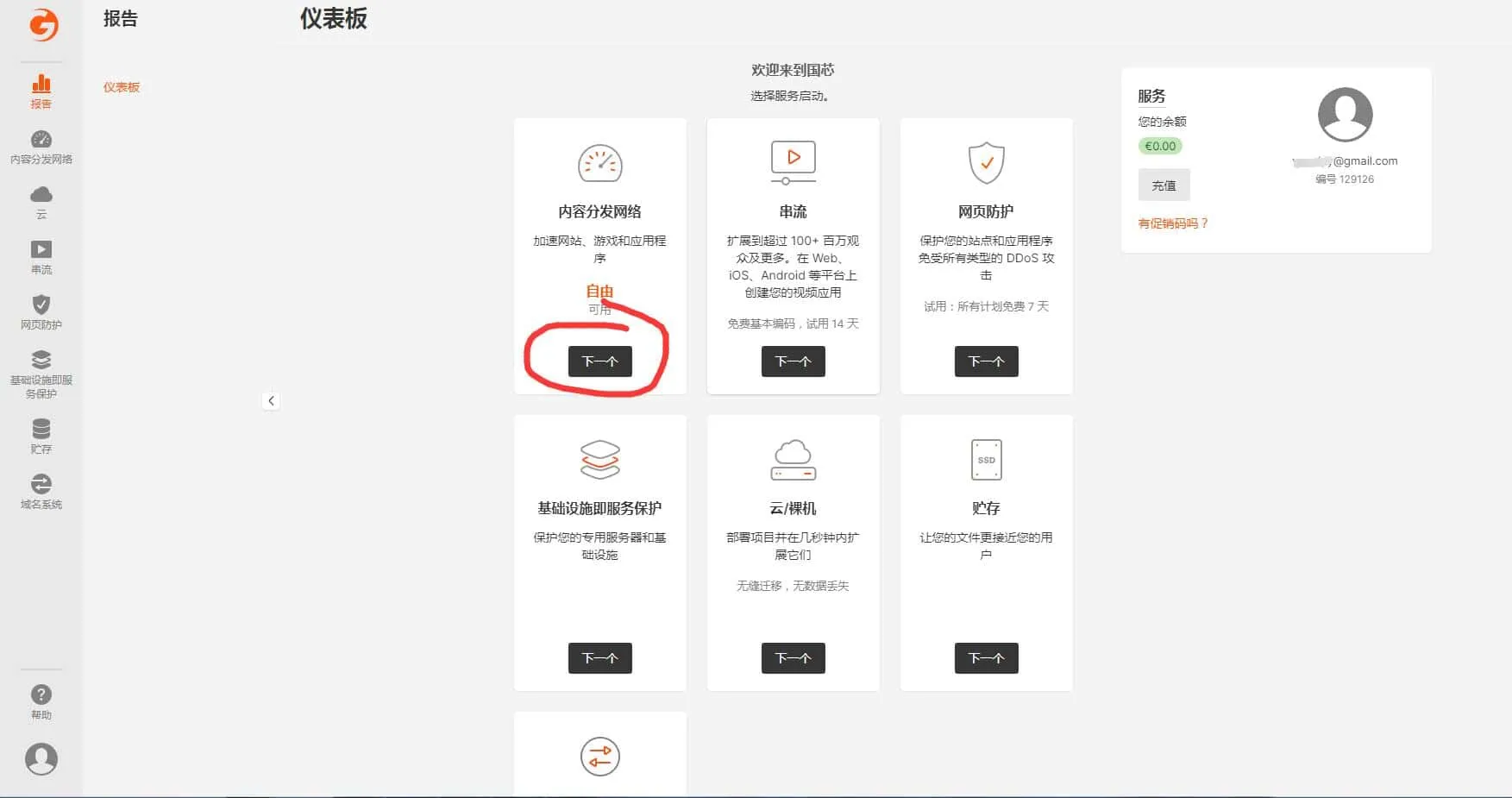Open the 贮存 storage sidebar icon

tap(41, 437)
